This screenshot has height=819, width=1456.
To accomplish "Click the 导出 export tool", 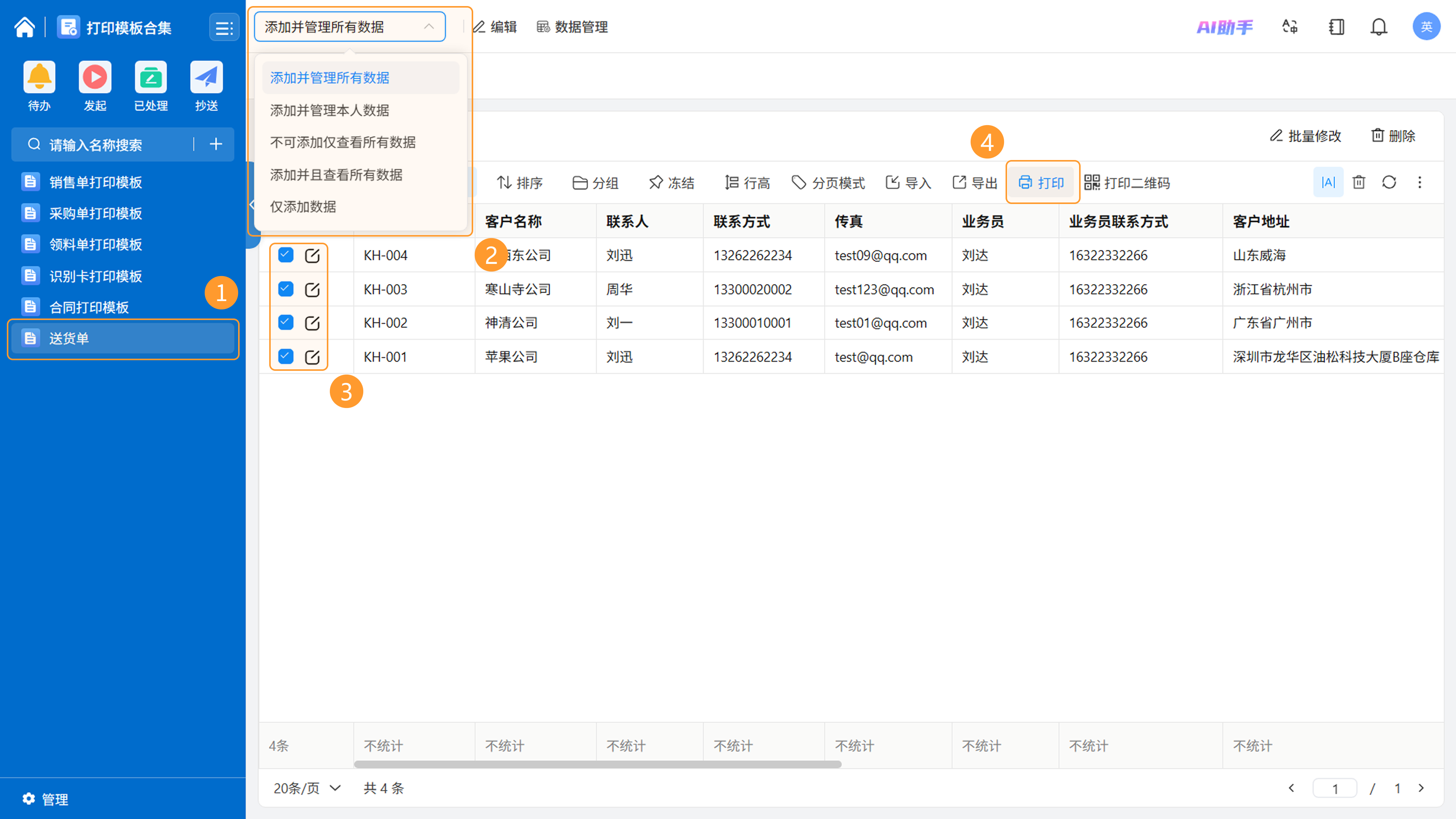I will [x=975, y=182].
